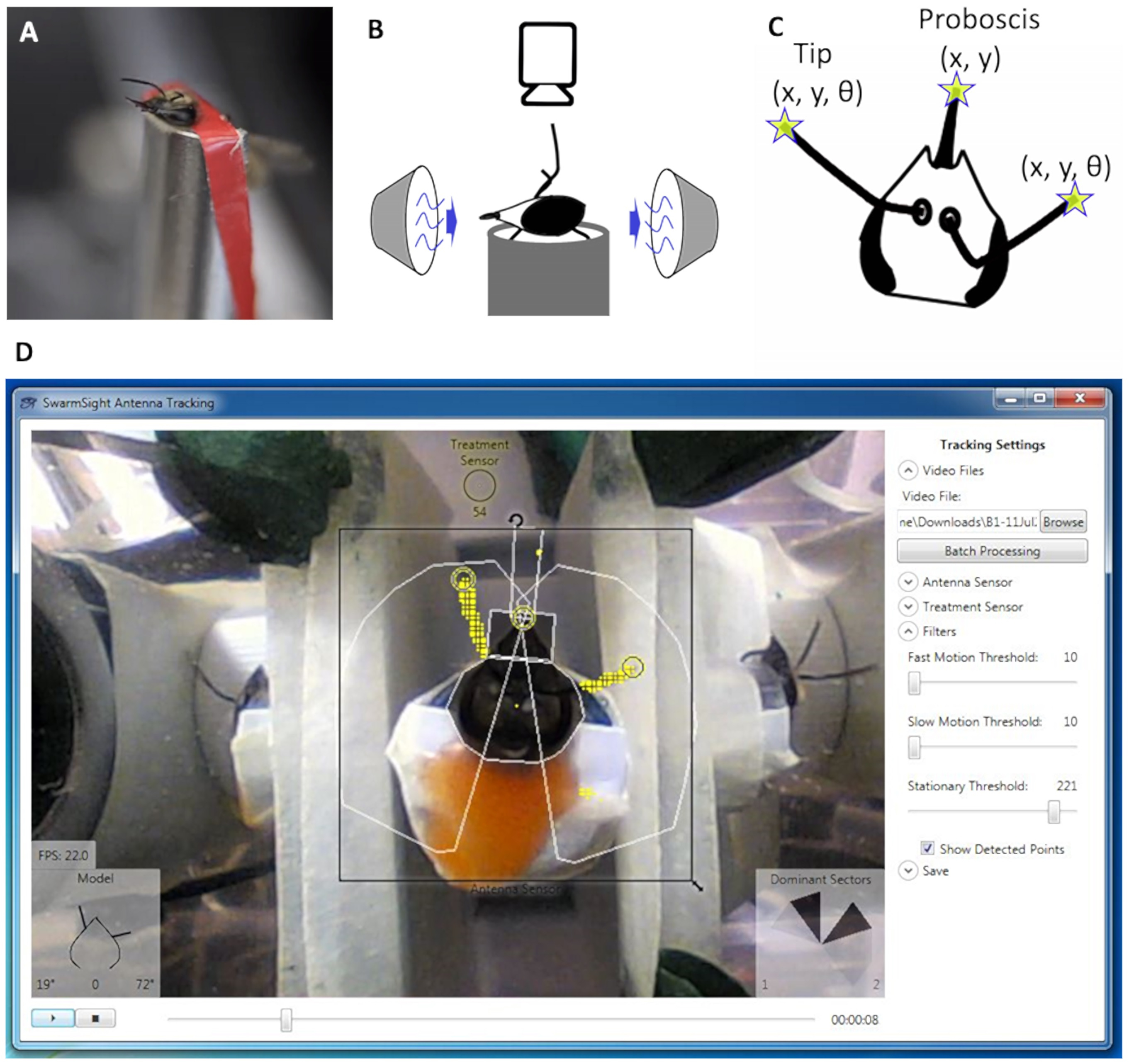The height and width of the screenshot is (1064, 1129).
Task: Toggle the Show Detected Points checkbox
Action: pyautogui.click(x=927, y=848)
